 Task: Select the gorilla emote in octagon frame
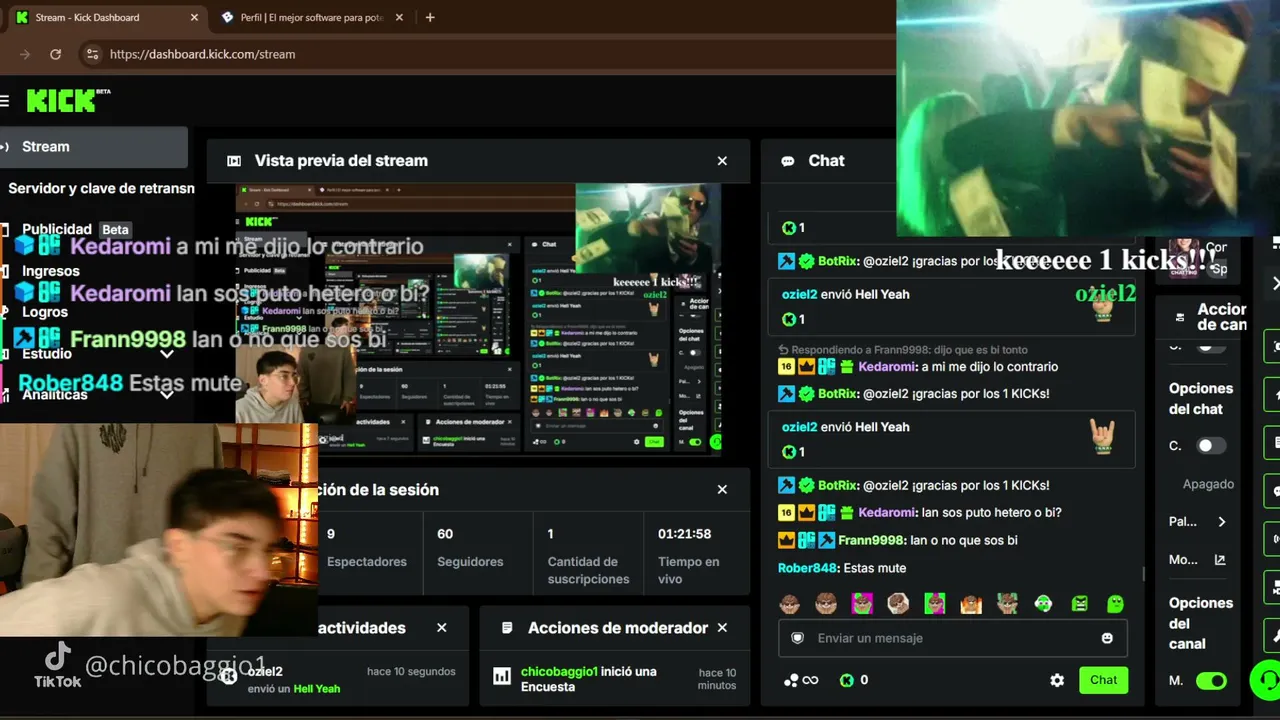[898, 604]
